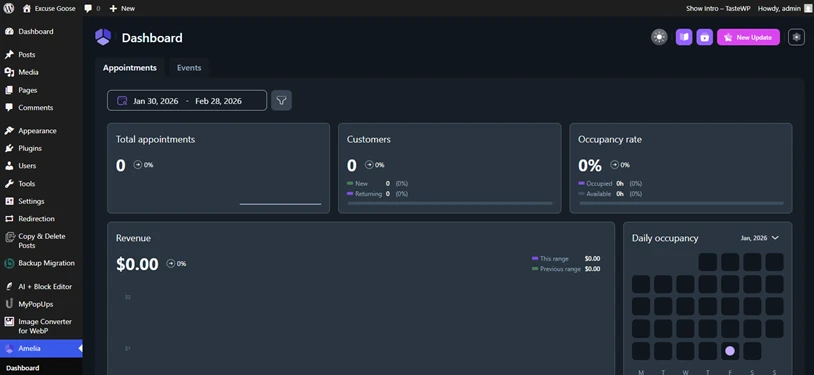Click the Plugins plug icon

click(x=9, y=148)
